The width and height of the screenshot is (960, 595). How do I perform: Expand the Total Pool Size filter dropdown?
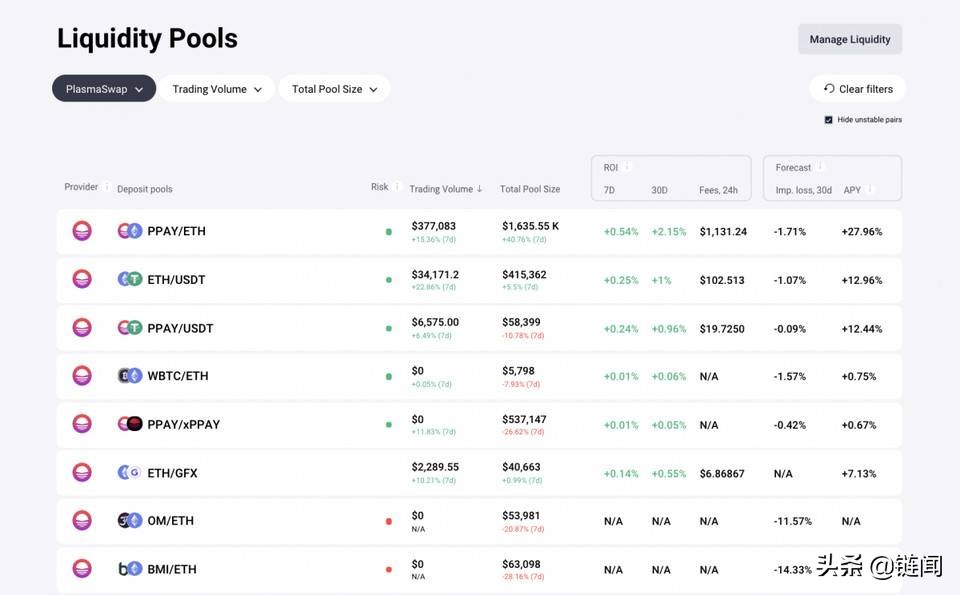coord(334,89)
